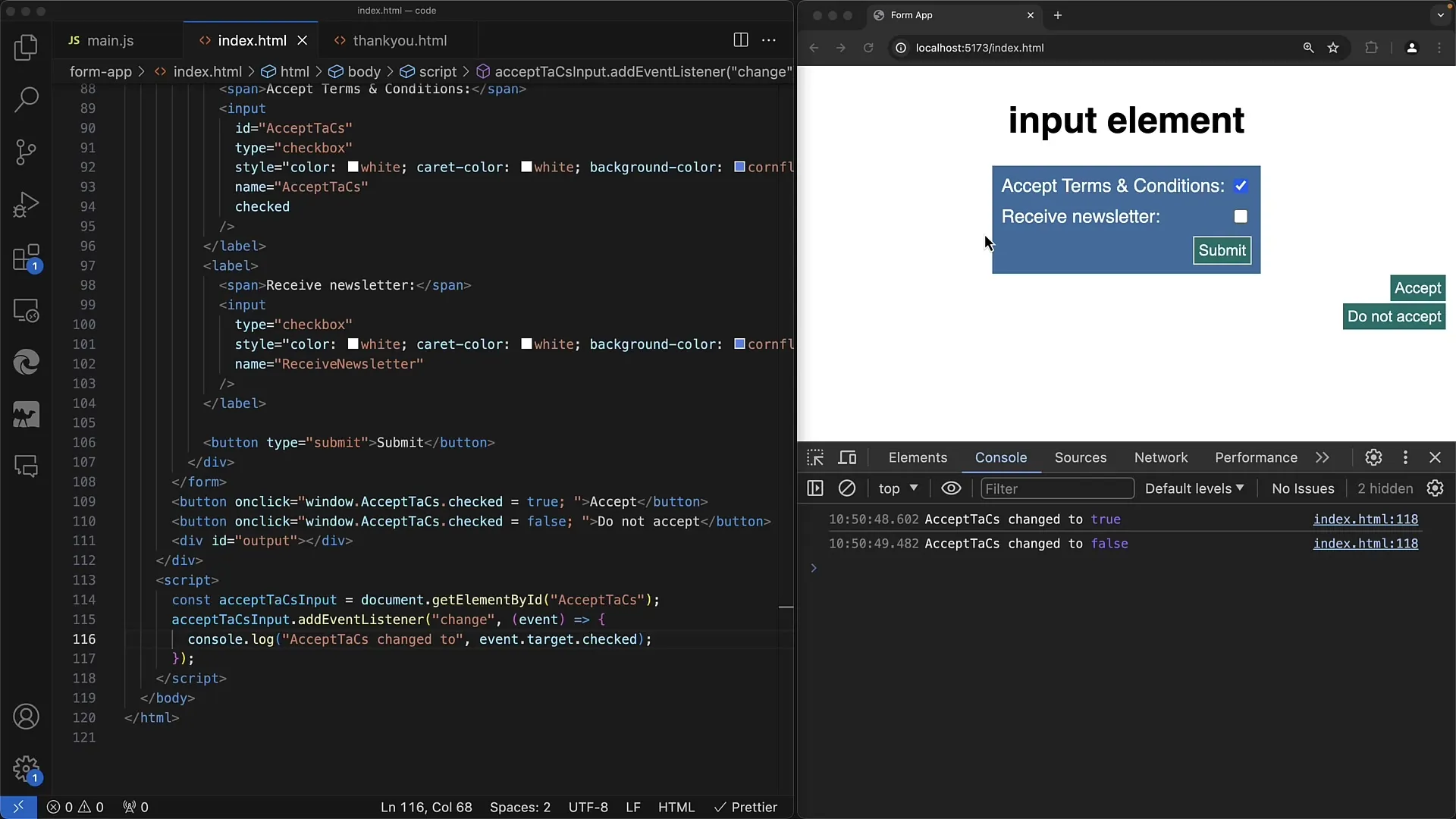Click the index.html:118 link in Console

pos(1366,519)
